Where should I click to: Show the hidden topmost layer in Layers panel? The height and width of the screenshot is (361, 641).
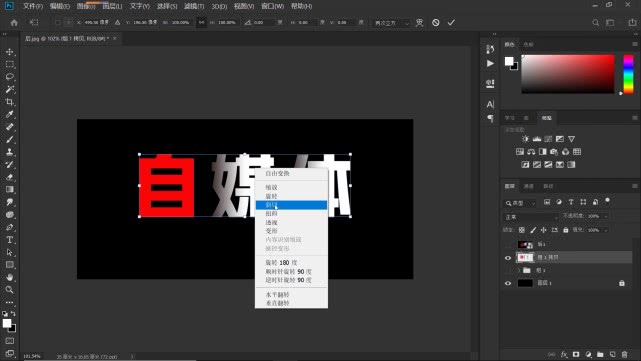click(508, 244)
